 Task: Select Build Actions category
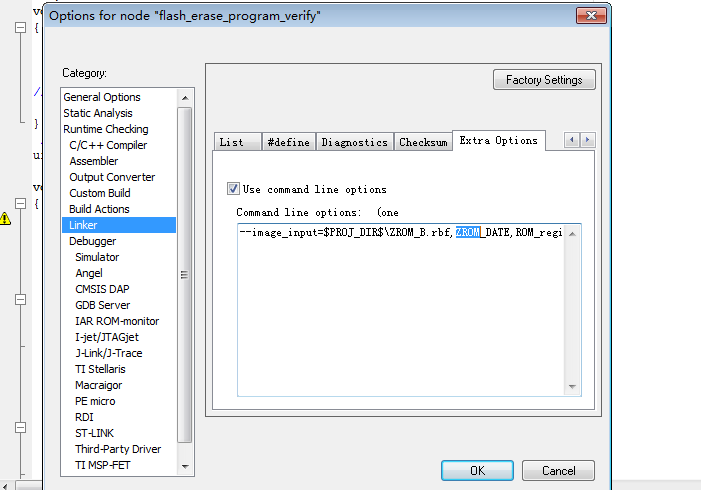click(99, 209)
